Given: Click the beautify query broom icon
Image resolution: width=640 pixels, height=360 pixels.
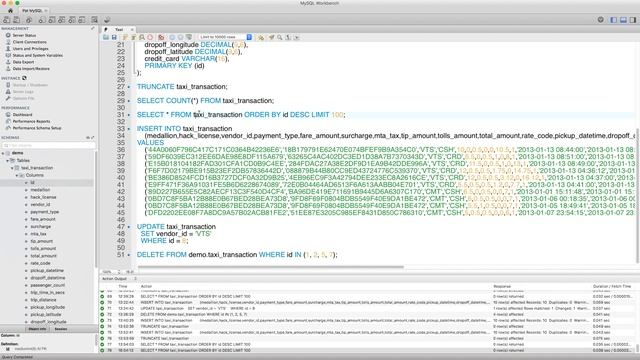Looking at the screenshot, I should coord(271,37).
